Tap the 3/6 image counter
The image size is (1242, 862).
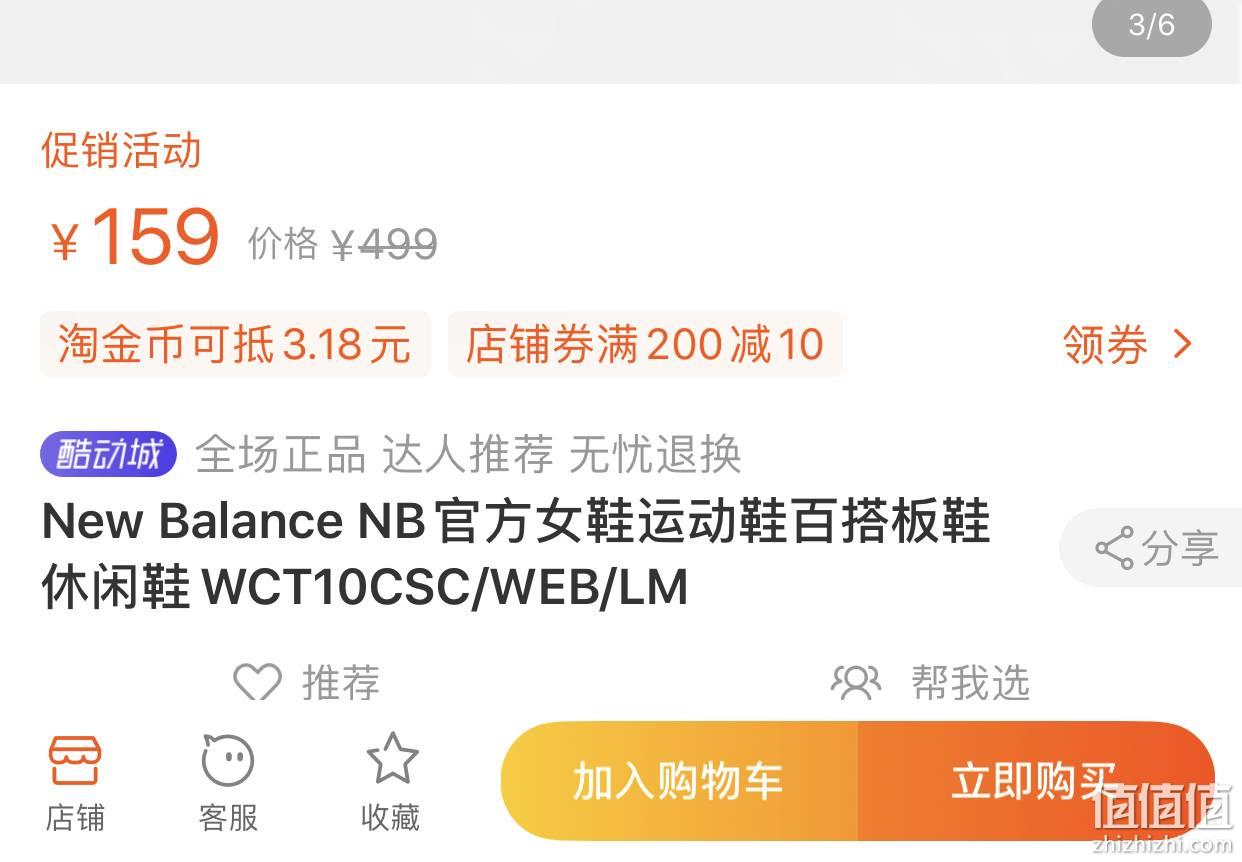pos(1151,25)
